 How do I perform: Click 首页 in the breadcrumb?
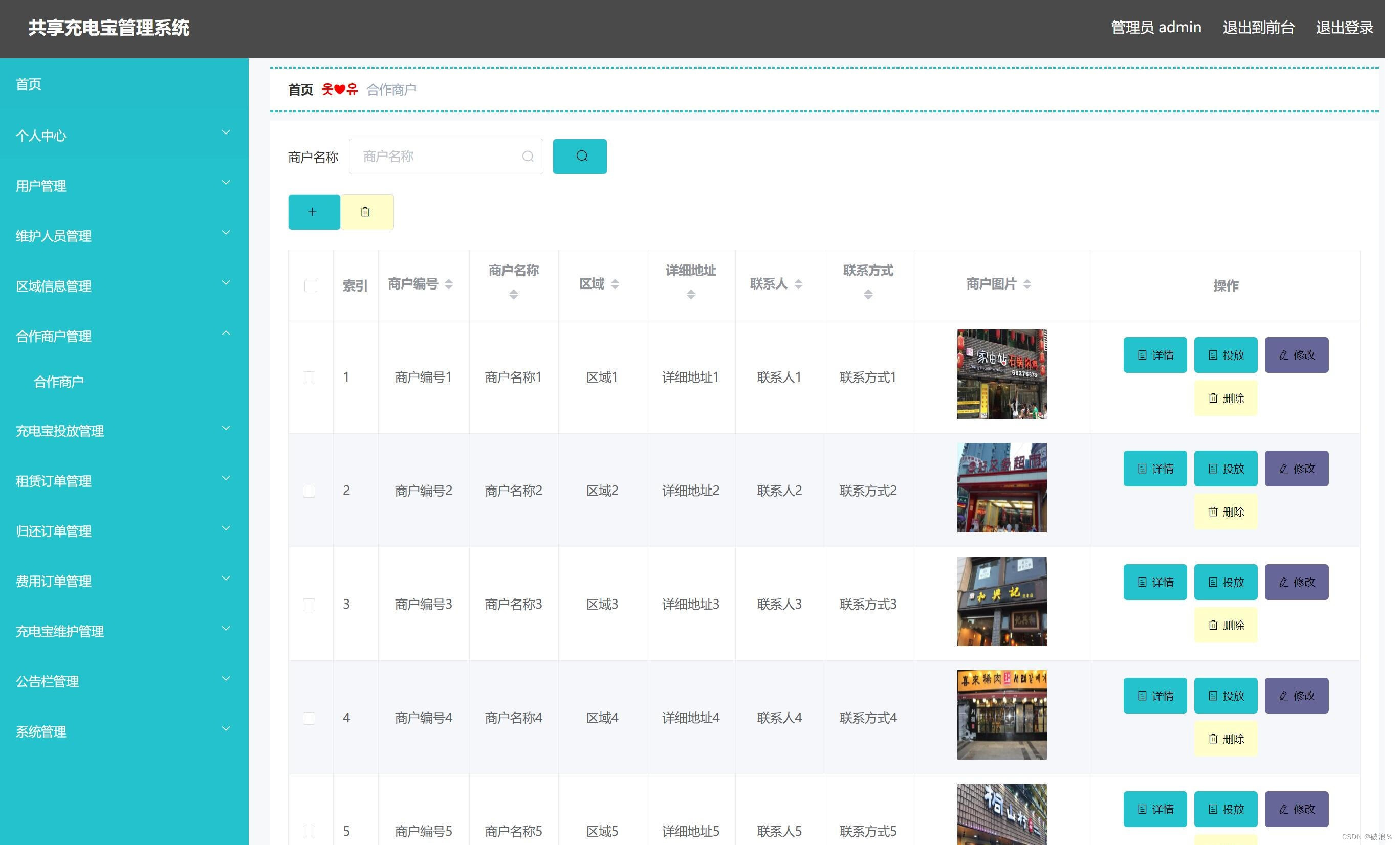pos(300,90)
